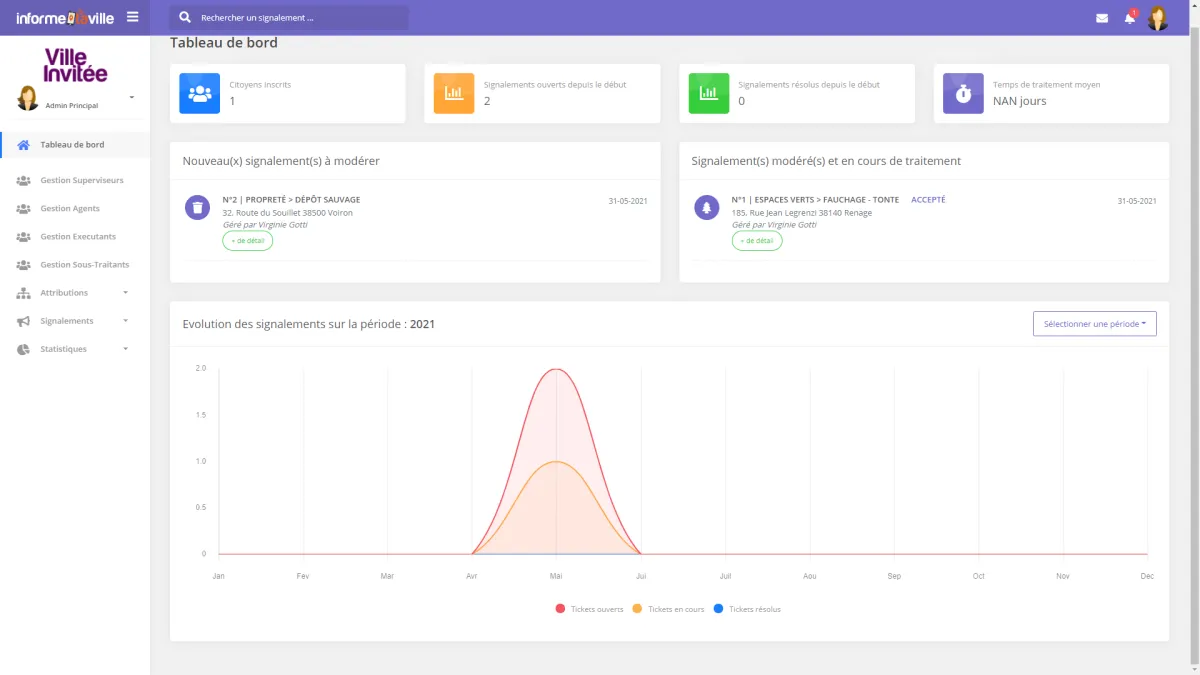
Task: Click address '32, Route du Souillet 38500 Voiron'
Action: coord(287,213)
